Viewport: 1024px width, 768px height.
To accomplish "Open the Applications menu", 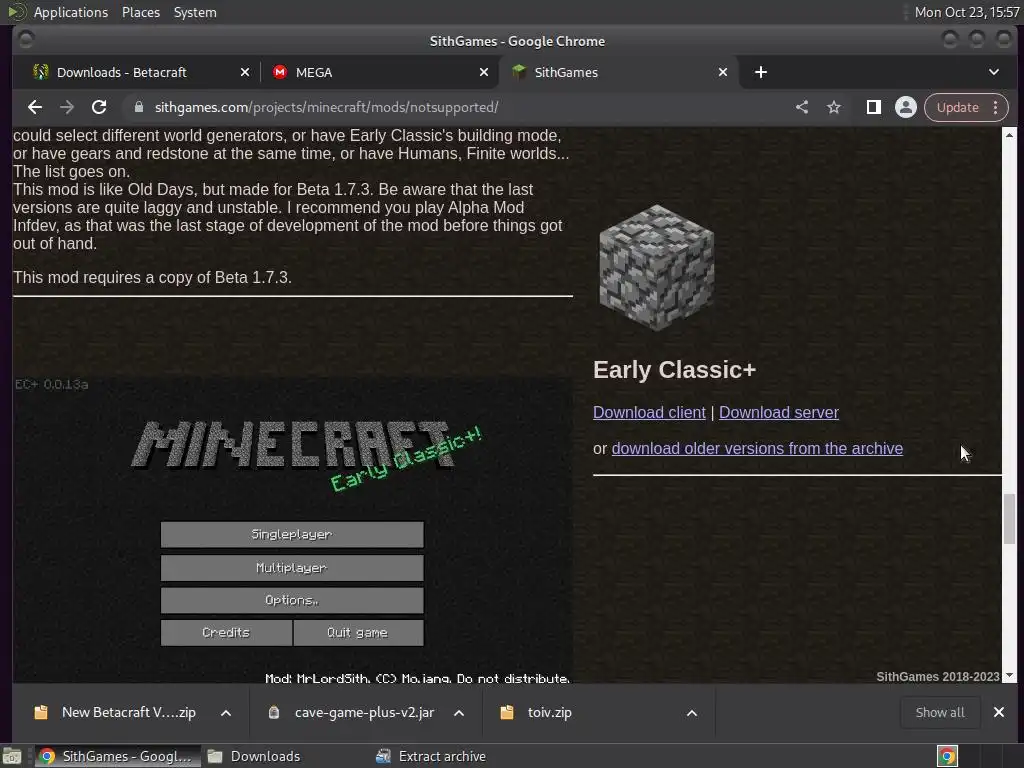I will tap(71, 12).
